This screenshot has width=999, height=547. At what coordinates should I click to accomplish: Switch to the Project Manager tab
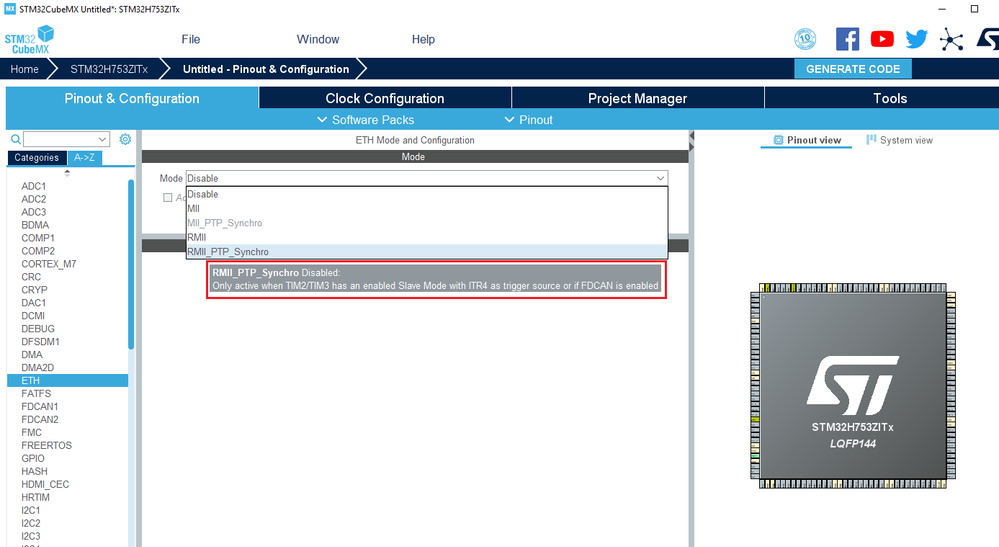tap(637, 98)
